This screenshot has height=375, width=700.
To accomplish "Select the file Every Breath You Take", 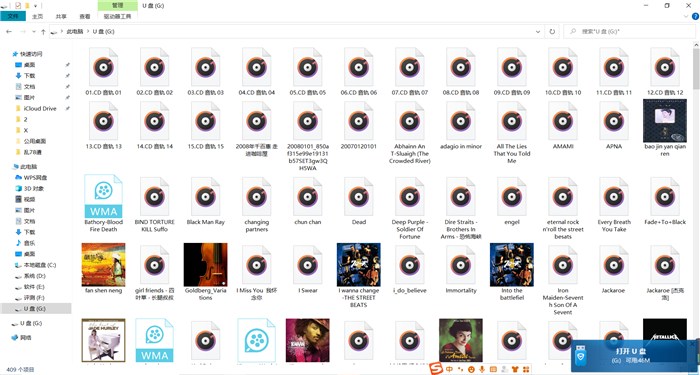I will [614, 204].
